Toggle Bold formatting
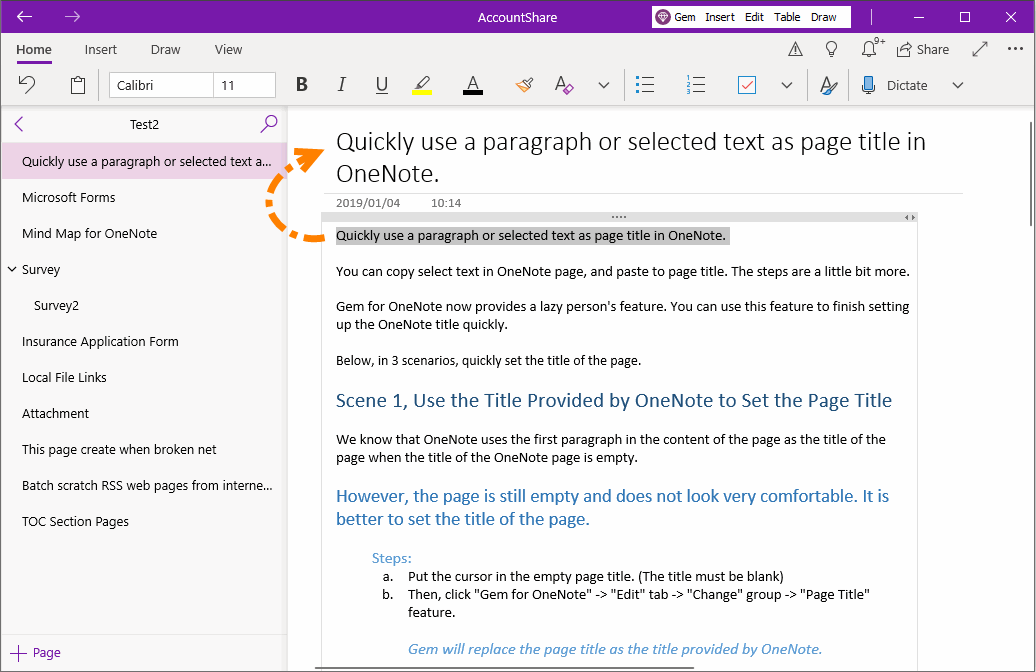The image size is (1036, 672). [302, 85]
